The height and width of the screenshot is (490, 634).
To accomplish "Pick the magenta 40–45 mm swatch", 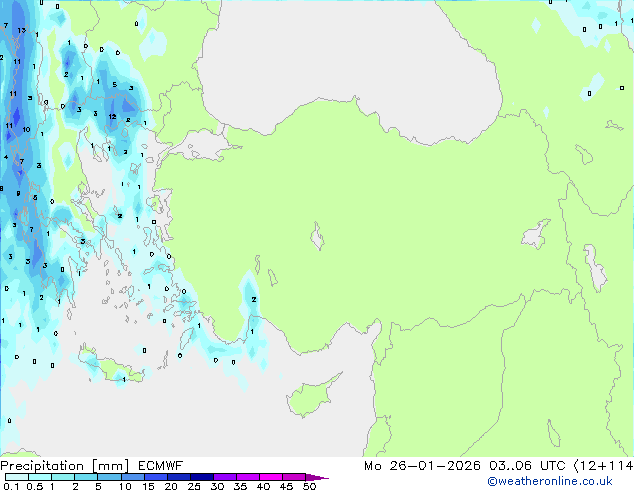I will tap(271, 477).
